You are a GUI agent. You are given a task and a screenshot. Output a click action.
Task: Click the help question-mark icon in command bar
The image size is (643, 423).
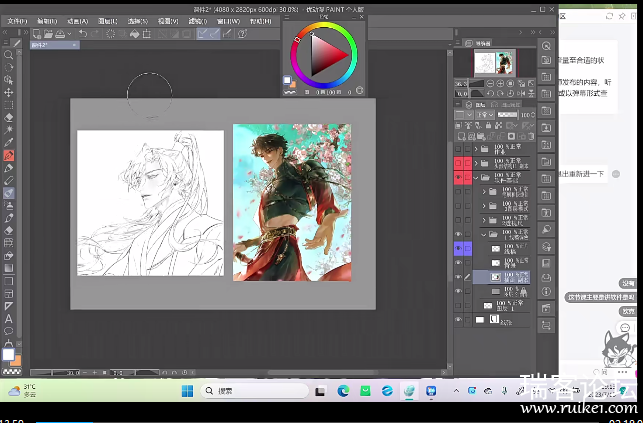coord(242,34)
